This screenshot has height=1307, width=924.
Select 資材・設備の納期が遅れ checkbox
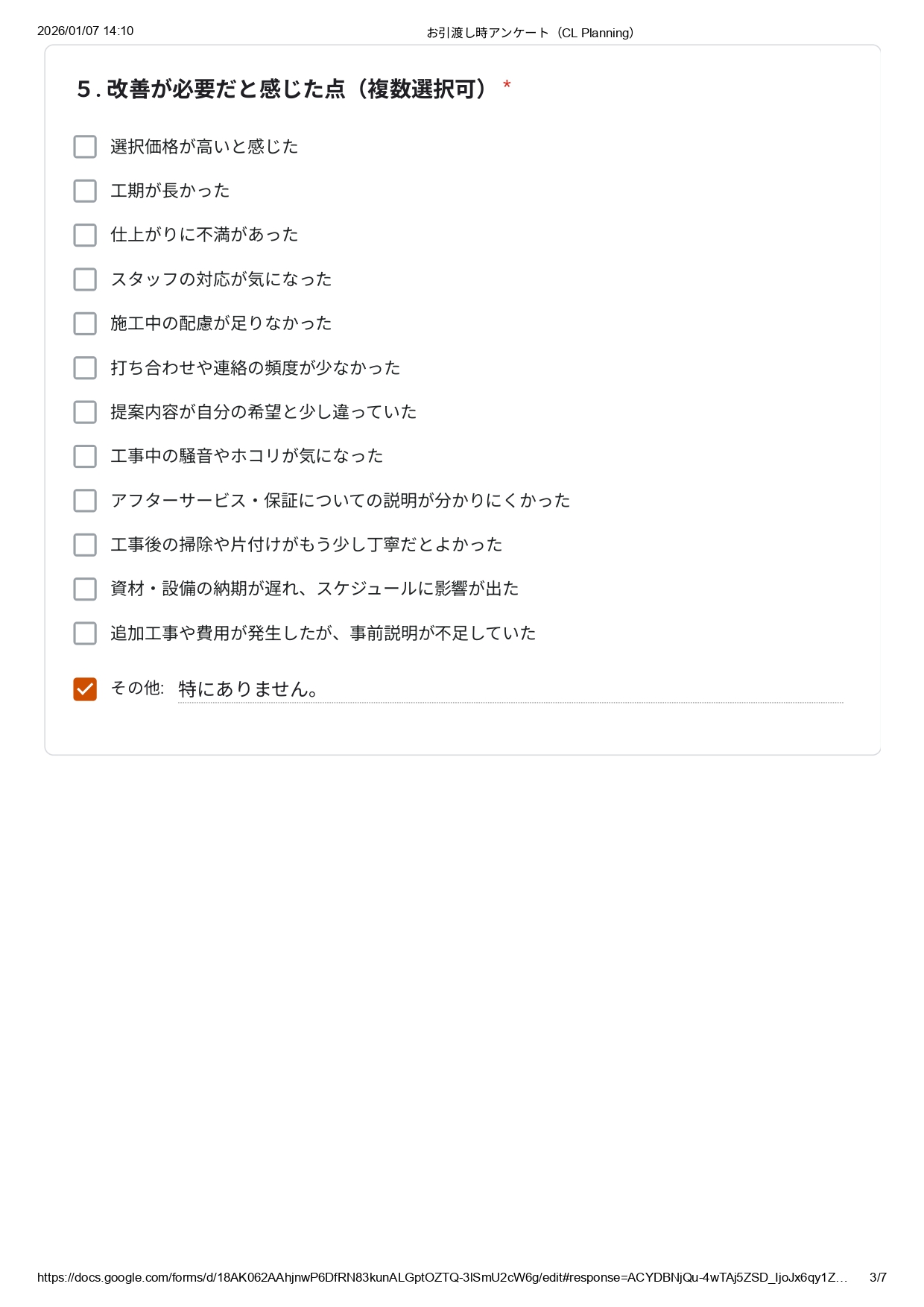click(x=85, y=589)
